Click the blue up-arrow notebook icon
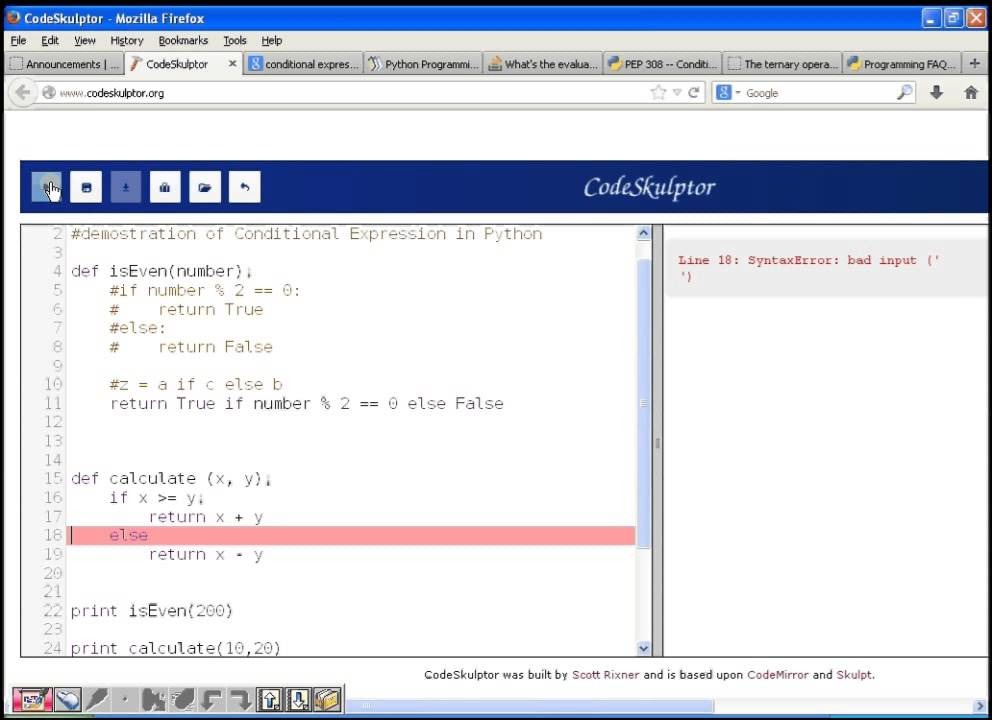The height and width of the screenshot is (720, 992). coord(270,700)
